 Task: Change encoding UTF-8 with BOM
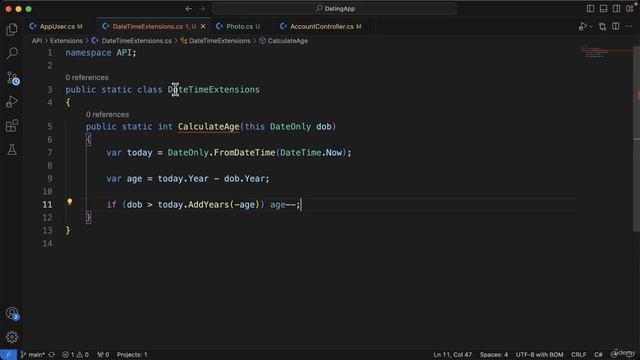tap(539, 355)
